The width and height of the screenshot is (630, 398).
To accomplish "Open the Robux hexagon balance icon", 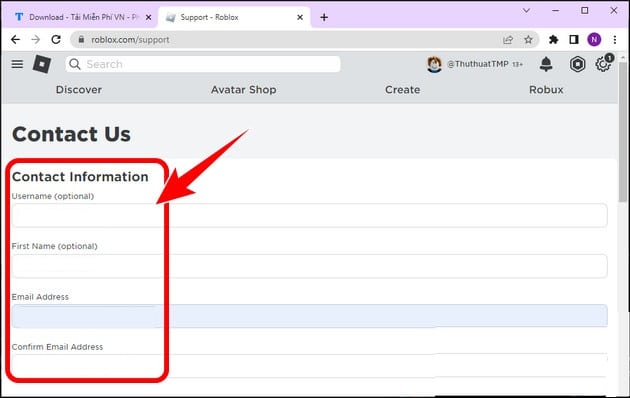I will pos(577,64).
